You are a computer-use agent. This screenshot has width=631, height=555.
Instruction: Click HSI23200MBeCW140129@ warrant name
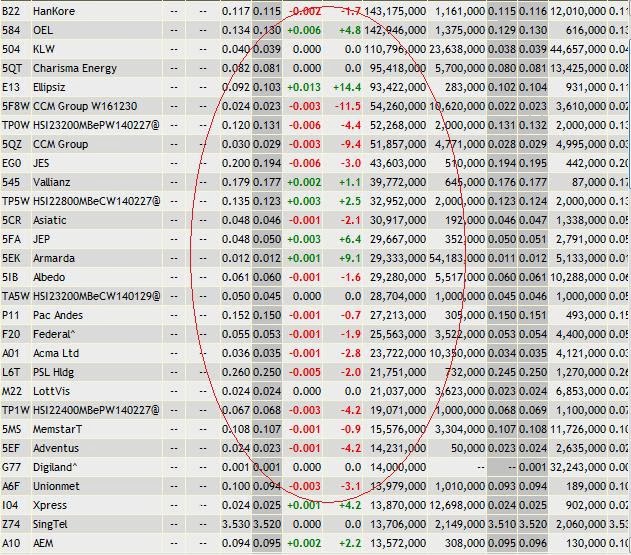tap(96, 296)
